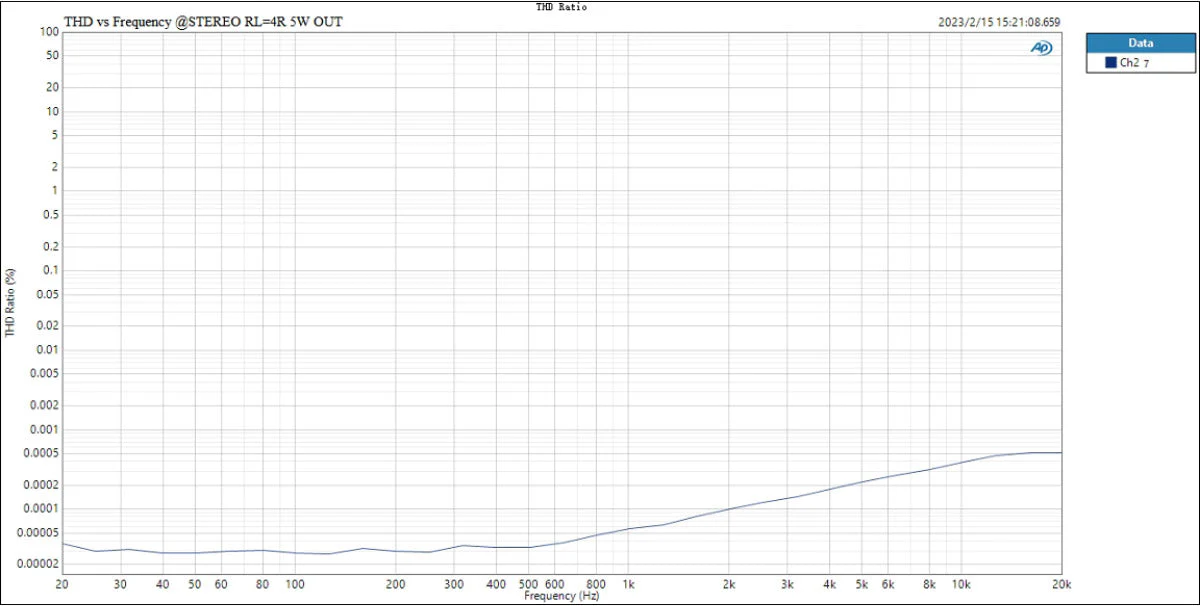Click the Ch2 blue color swatch in legend

1110,62
